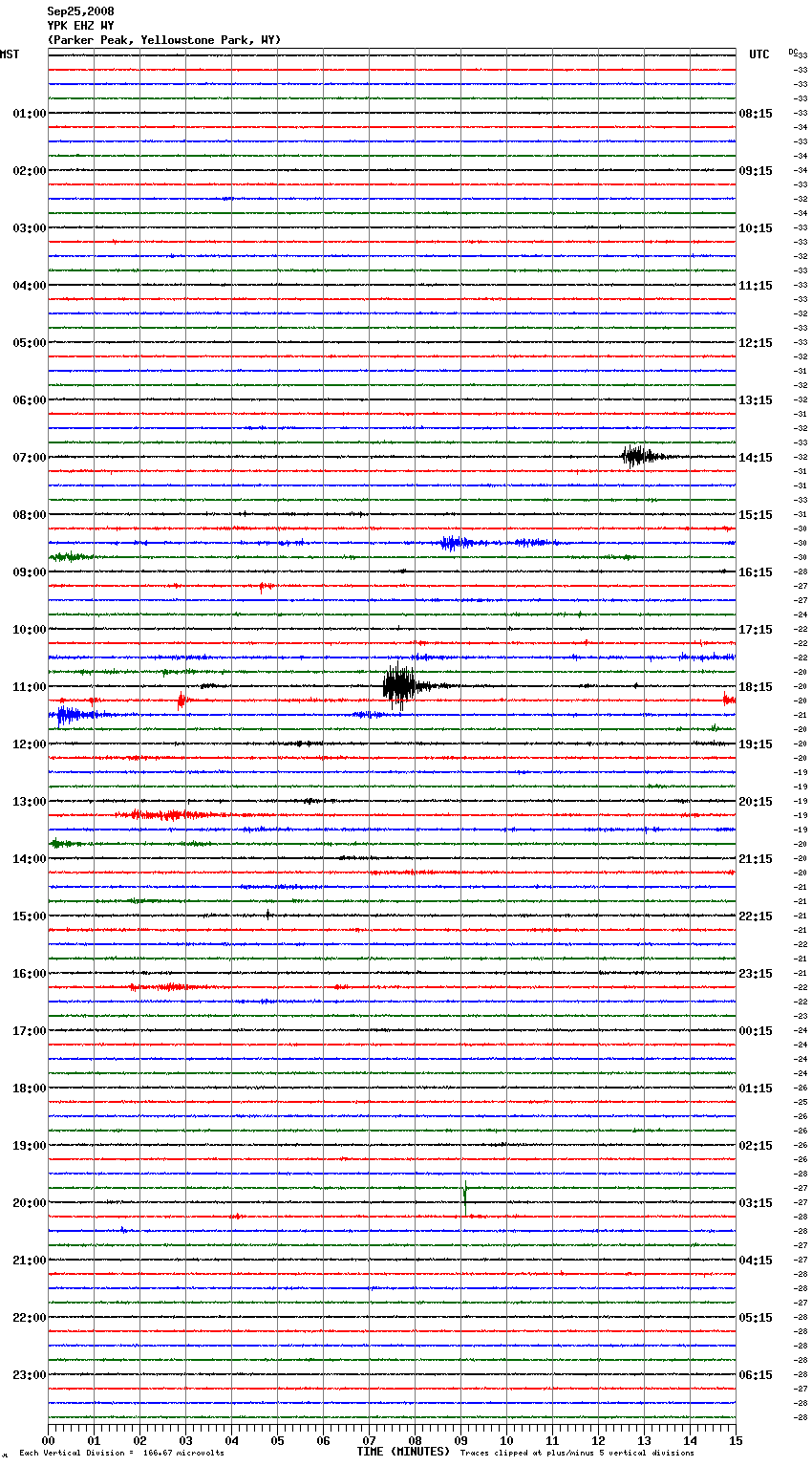The width and height of the screenshot is (812, 1466).
Task: Click the green vertical spike above the 20:00 trace
Action: (x=465, y=1197)
